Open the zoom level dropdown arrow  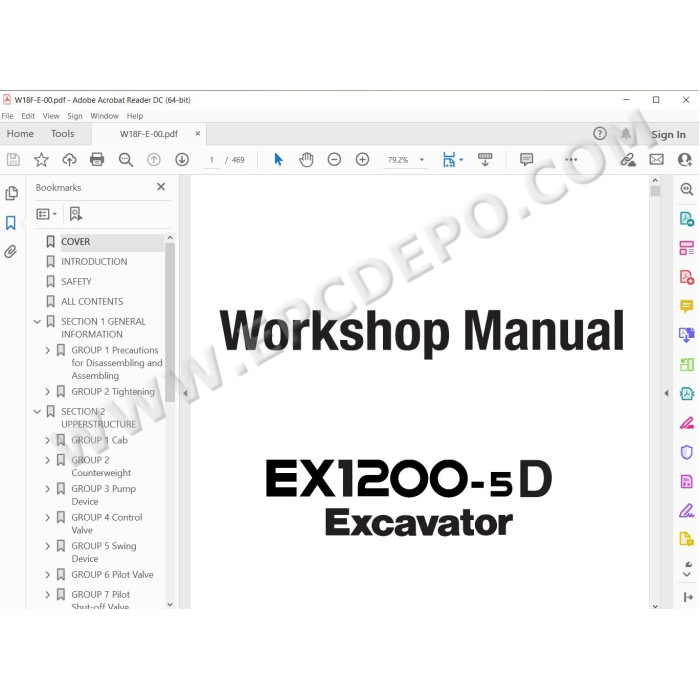(421, 160)
